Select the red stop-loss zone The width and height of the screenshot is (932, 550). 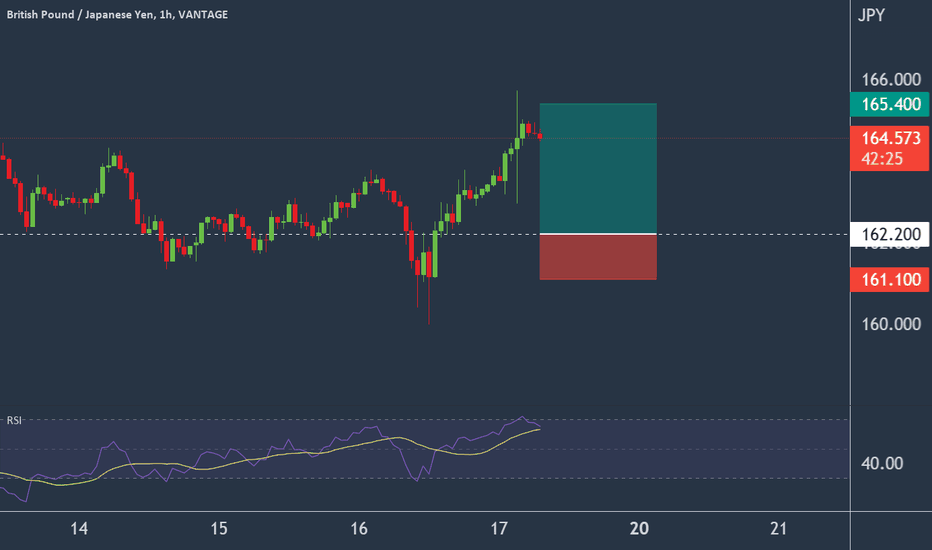coord(598,257)
